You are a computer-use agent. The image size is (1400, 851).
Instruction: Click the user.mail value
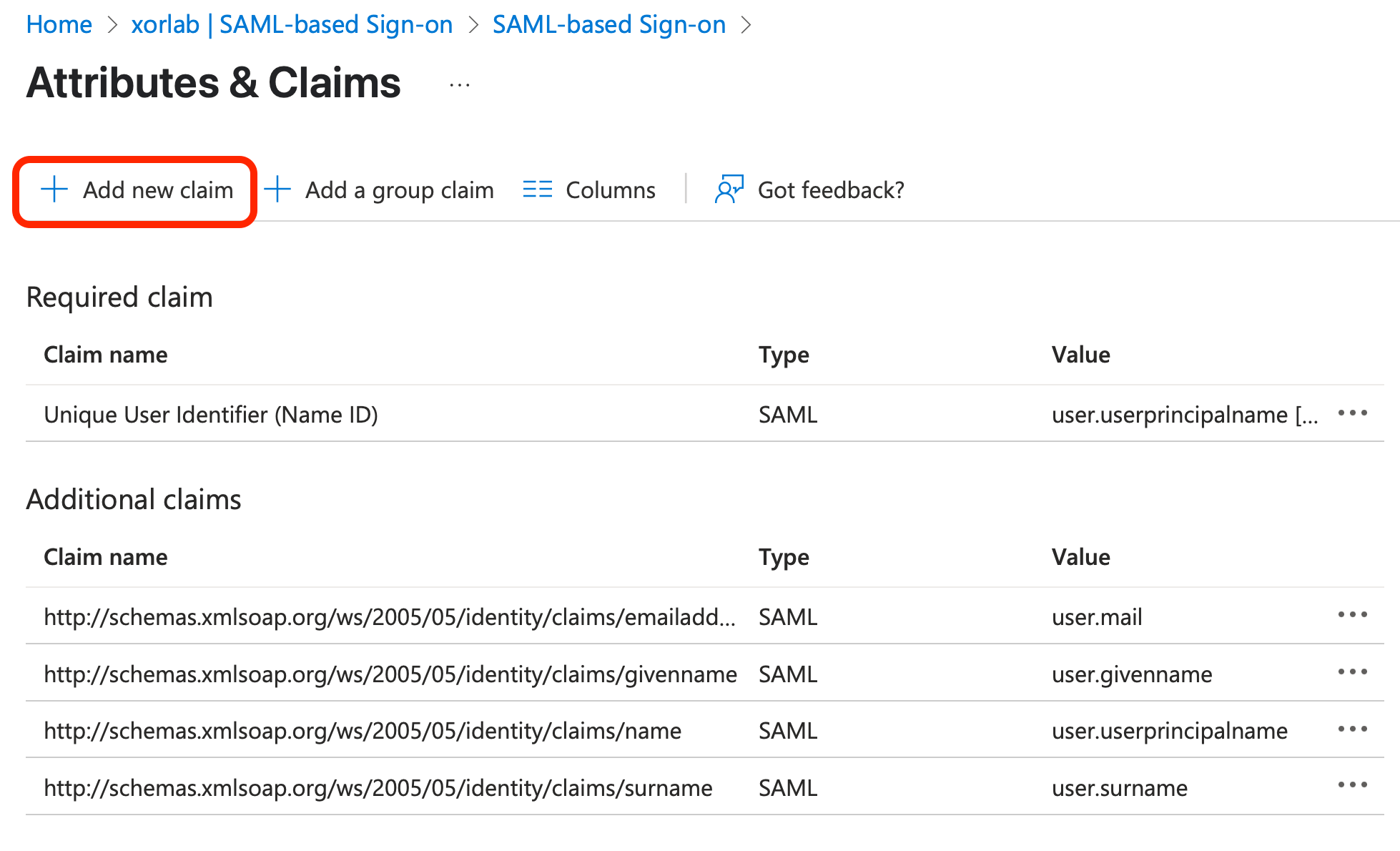pos(1097,617)
